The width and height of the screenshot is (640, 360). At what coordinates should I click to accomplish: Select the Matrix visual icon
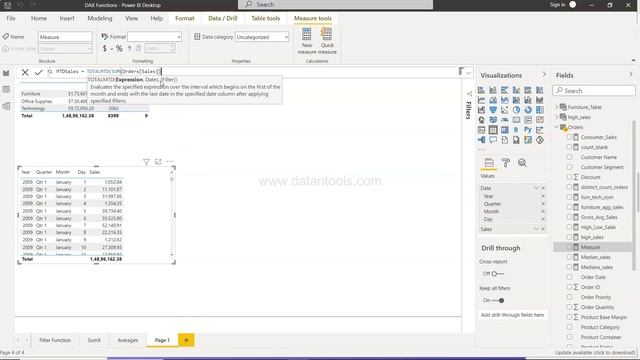[x=504, y=130]
